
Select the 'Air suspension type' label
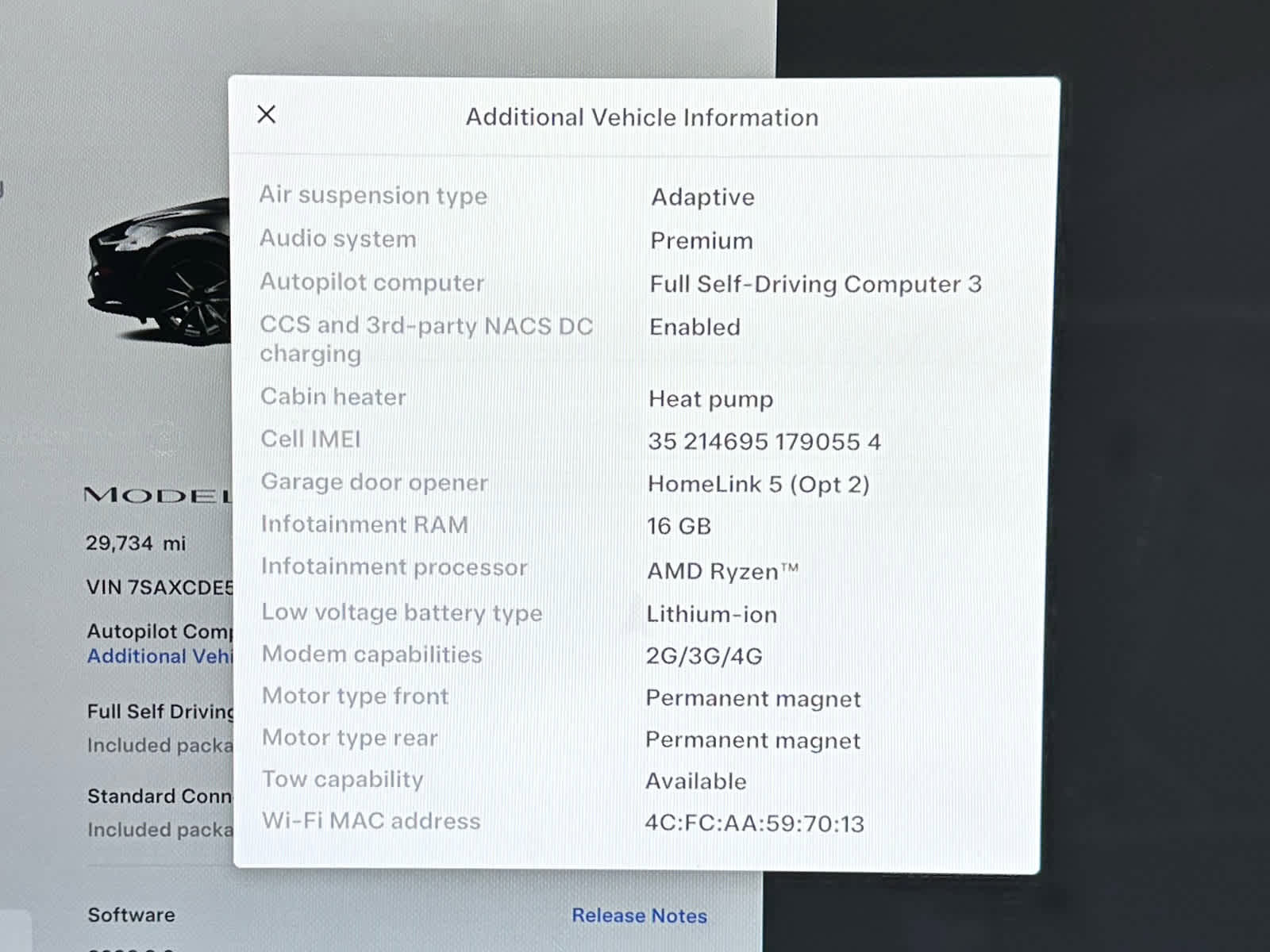pyautogui.click(x=373, y=195)
